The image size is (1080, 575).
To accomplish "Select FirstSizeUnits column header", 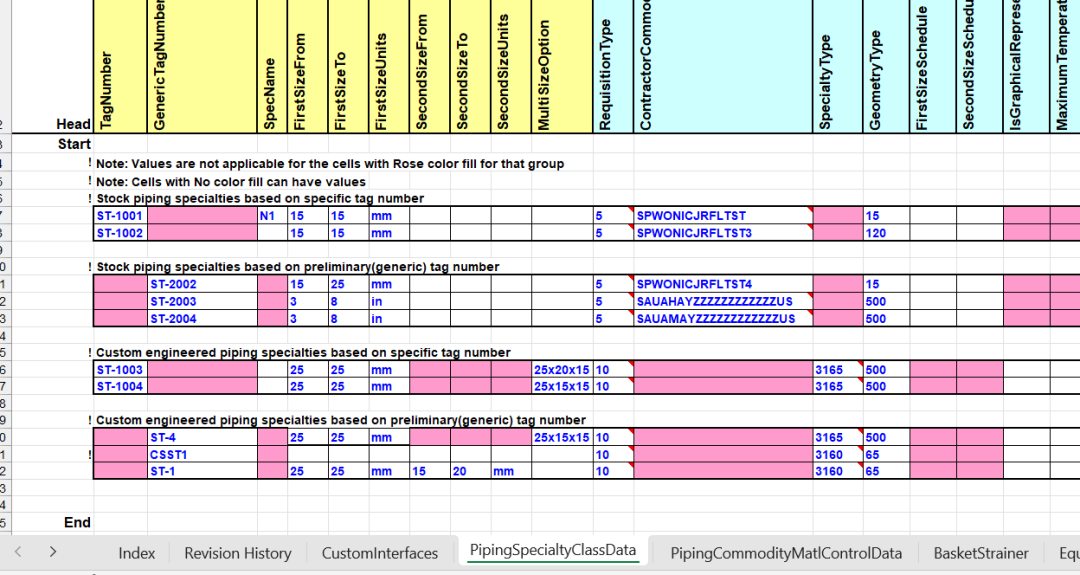I will click(388, 66).
